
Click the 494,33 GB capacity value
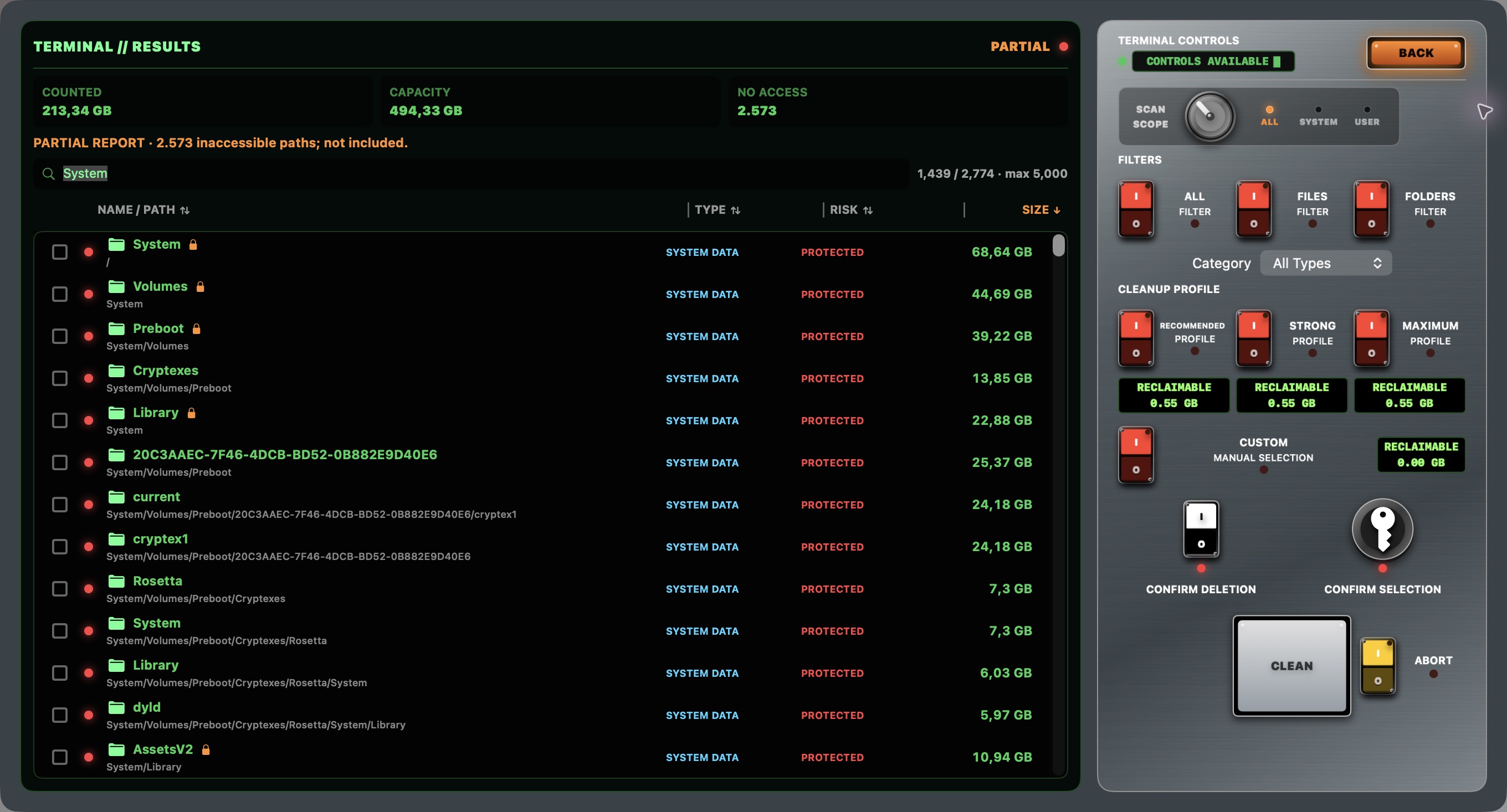(426, 111)
